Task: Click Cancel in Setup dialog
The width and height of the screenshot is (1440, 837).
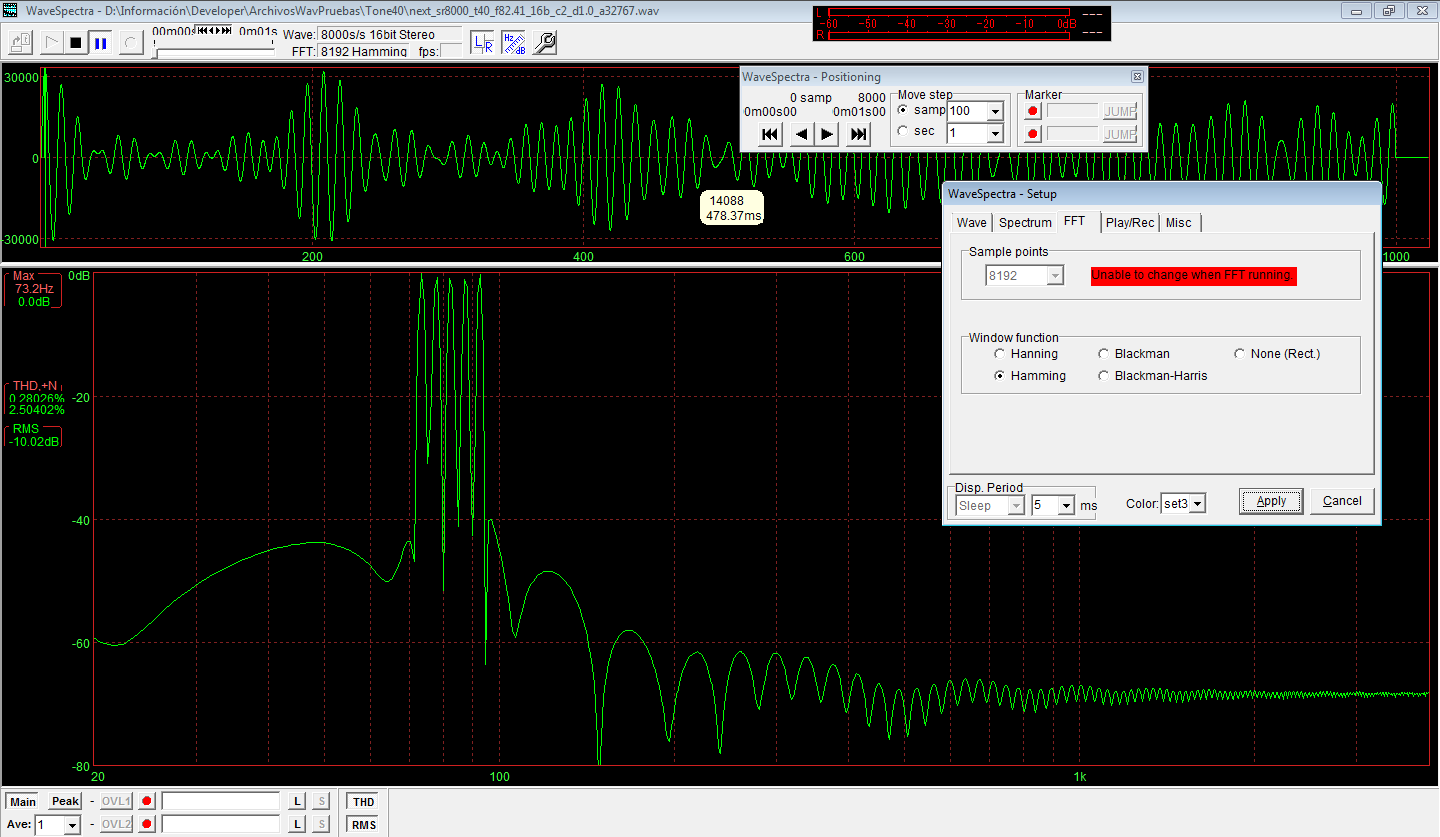Action: [1342, 501]
